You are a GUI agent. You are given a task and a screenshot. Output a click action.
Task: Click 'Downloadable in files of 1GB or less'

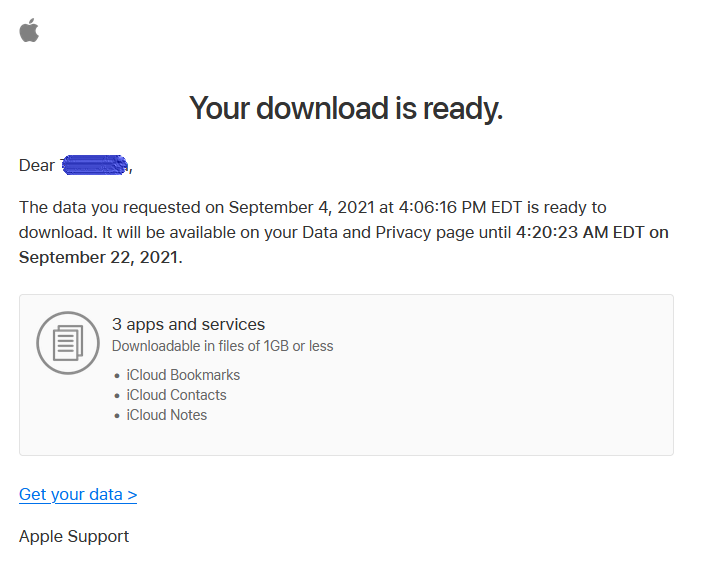tap(223, 346)
